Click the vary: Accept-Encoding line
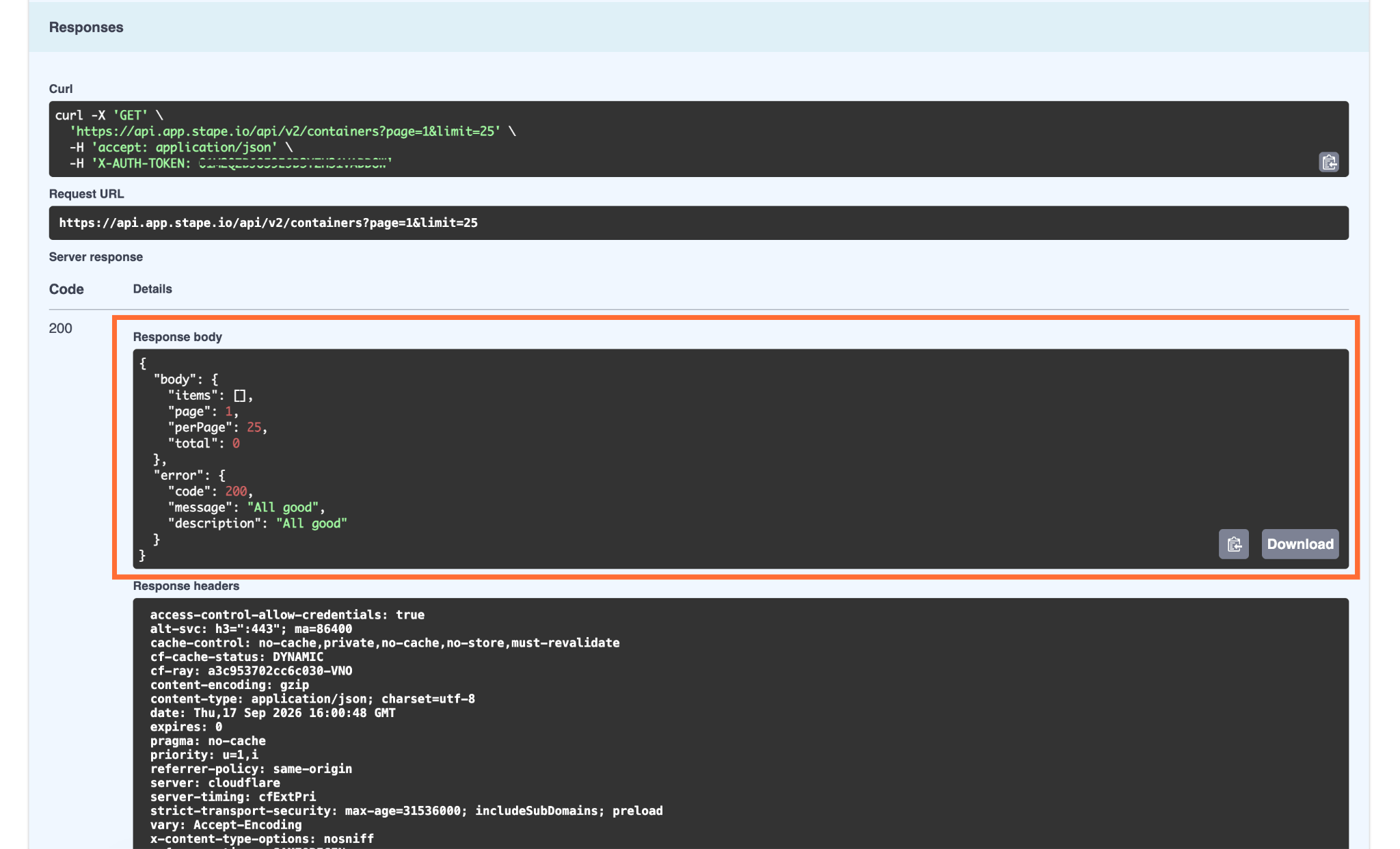 click(226, 825)
